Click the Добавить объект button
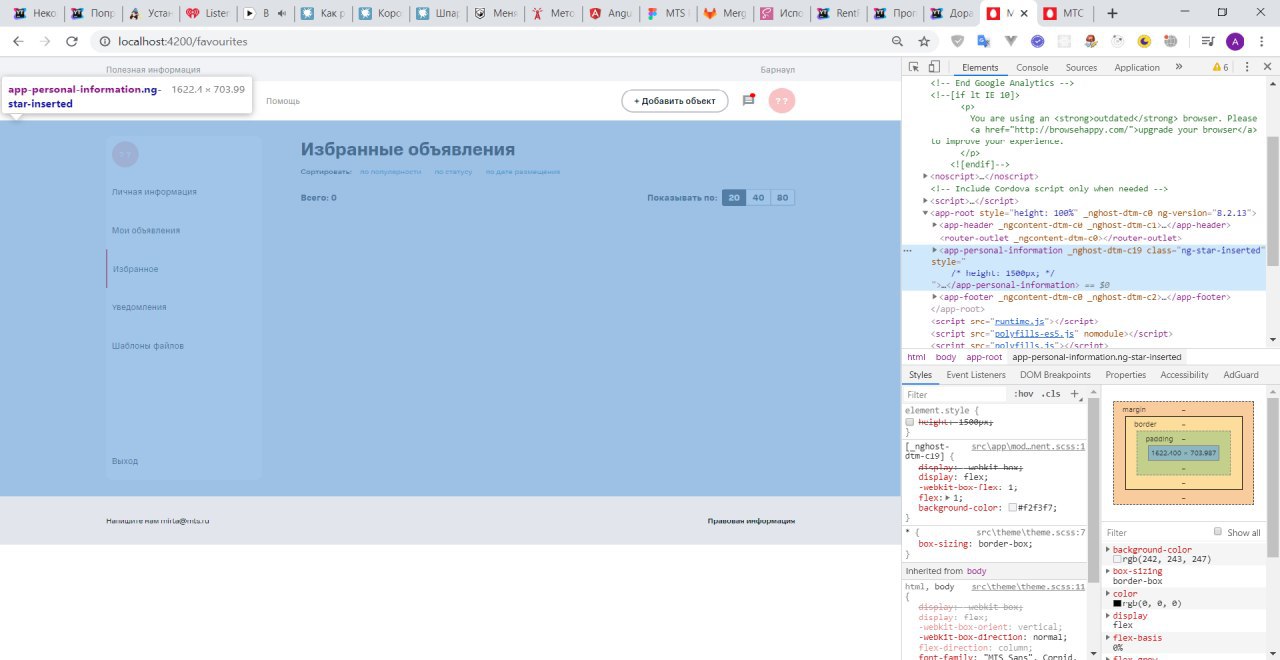This screenshot has height=660, width=1280. [675, 101]
